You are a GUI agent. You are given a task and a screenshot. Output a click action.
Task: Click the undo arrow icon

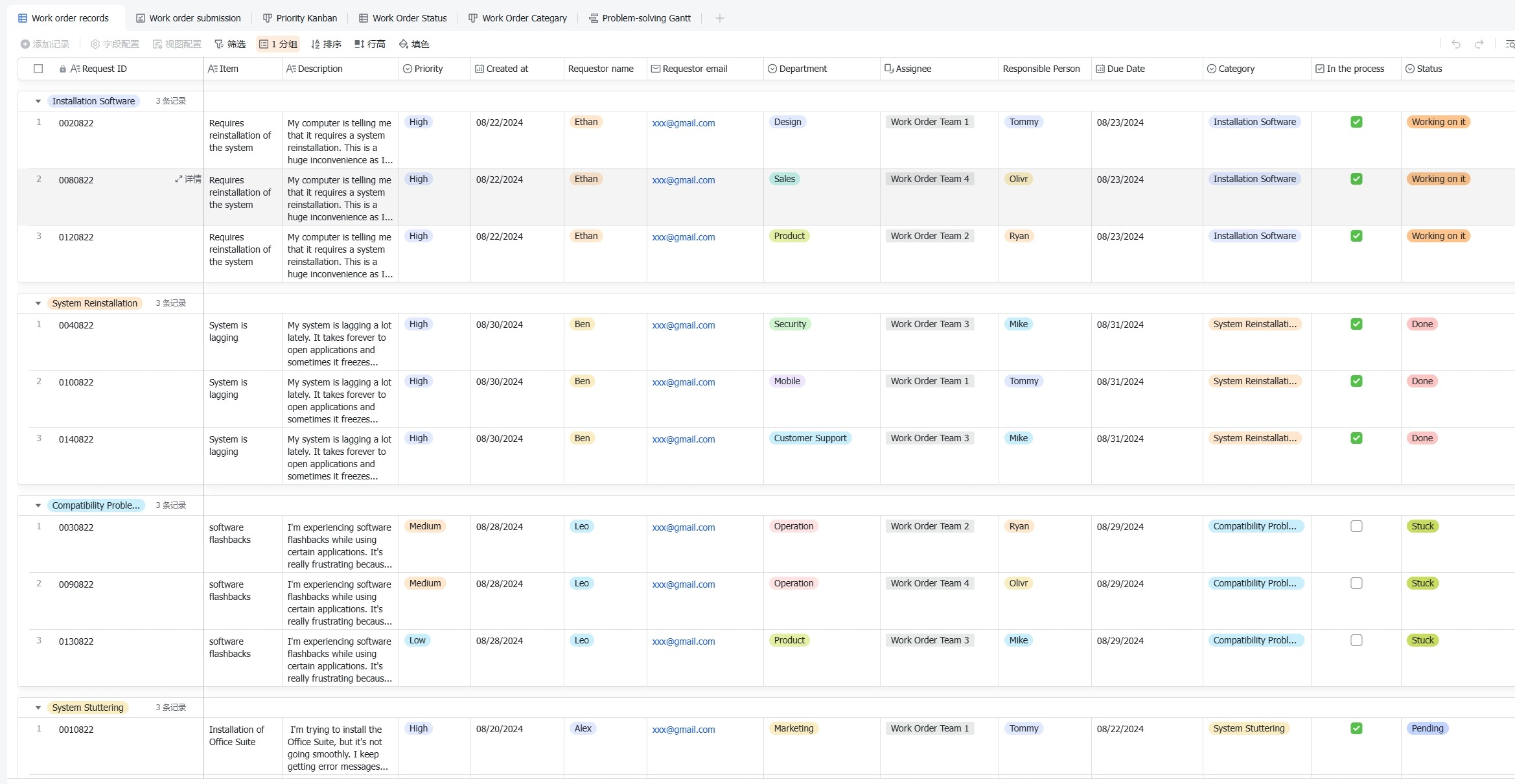[x=1456, y=44]
